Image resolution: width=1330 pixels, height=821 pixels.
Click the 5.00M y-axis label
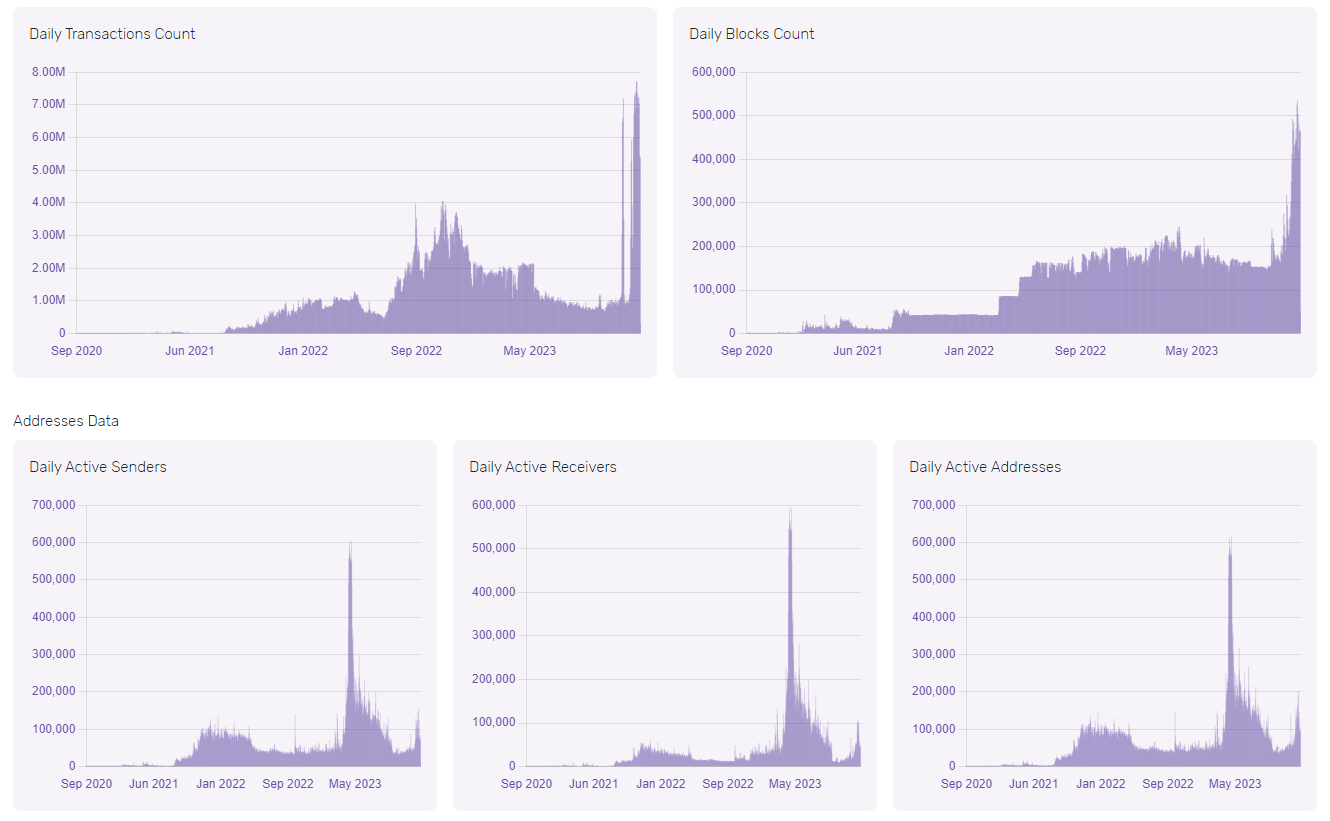tap(48, 170)
